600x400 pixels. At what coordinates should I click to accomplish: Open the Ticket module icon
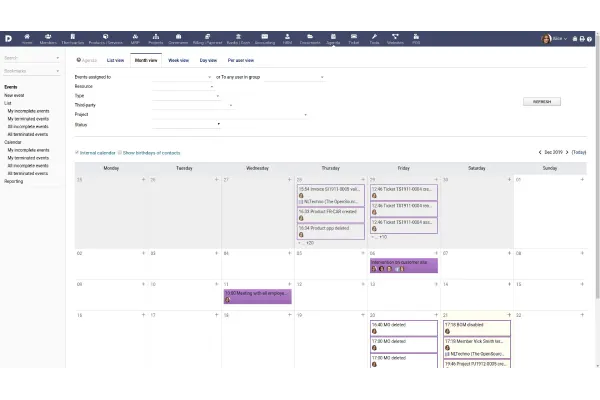pyautogui.click(x=354, y=38)
